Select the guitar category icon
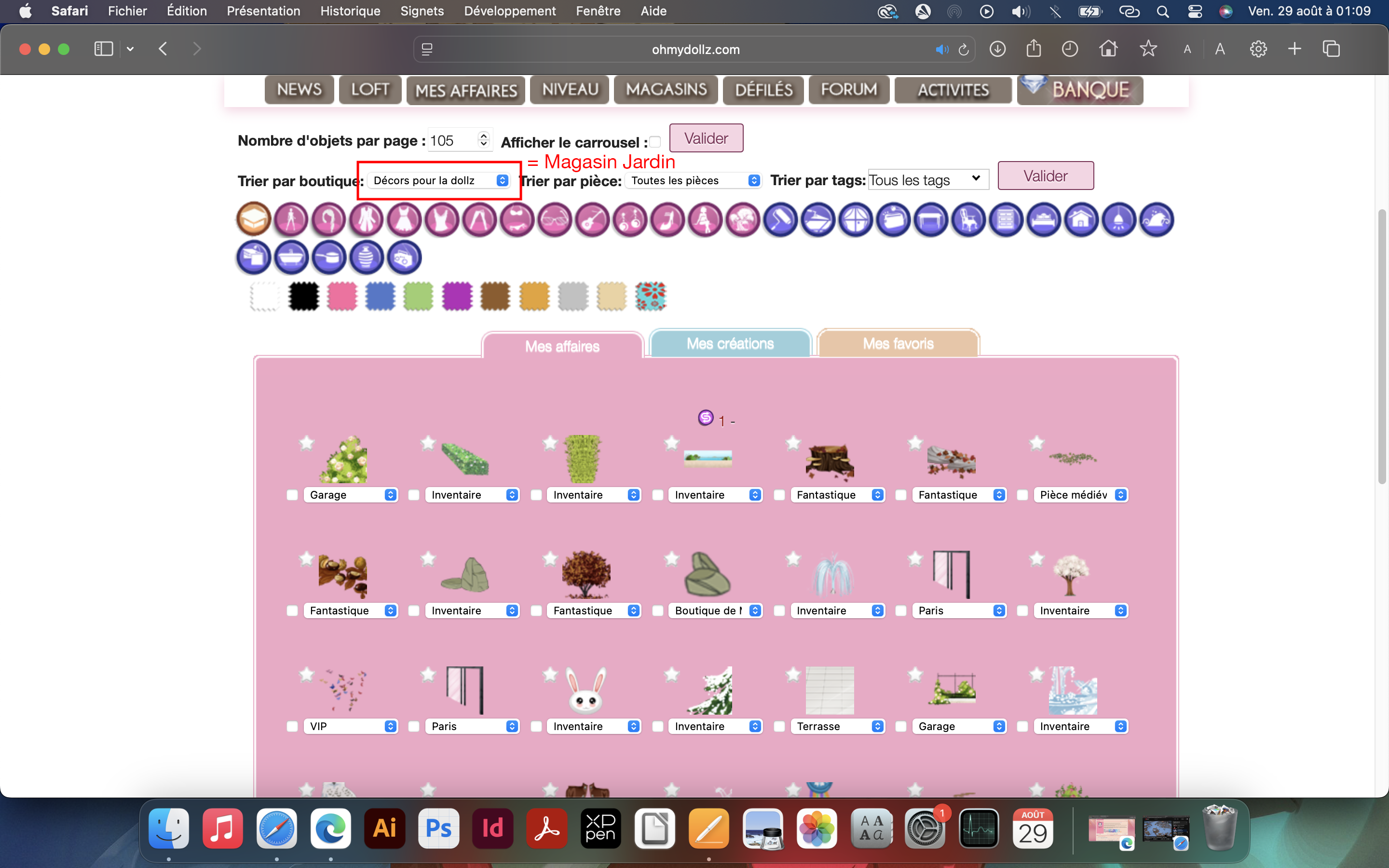 pos(592,220)
